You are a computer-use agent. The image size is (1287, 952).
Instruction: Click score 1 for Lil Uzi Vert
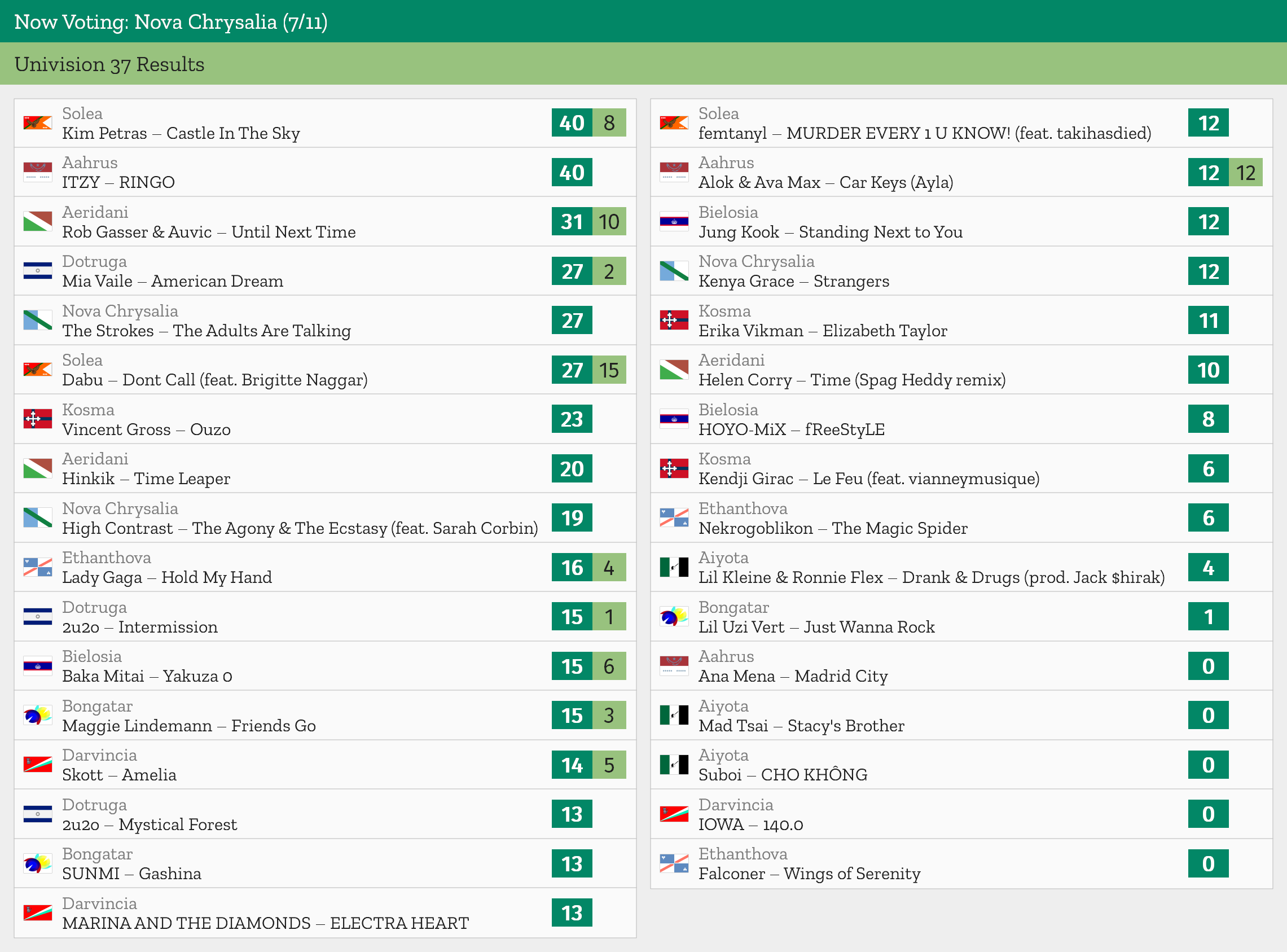pyautogui.click(x=1208, y=617)
